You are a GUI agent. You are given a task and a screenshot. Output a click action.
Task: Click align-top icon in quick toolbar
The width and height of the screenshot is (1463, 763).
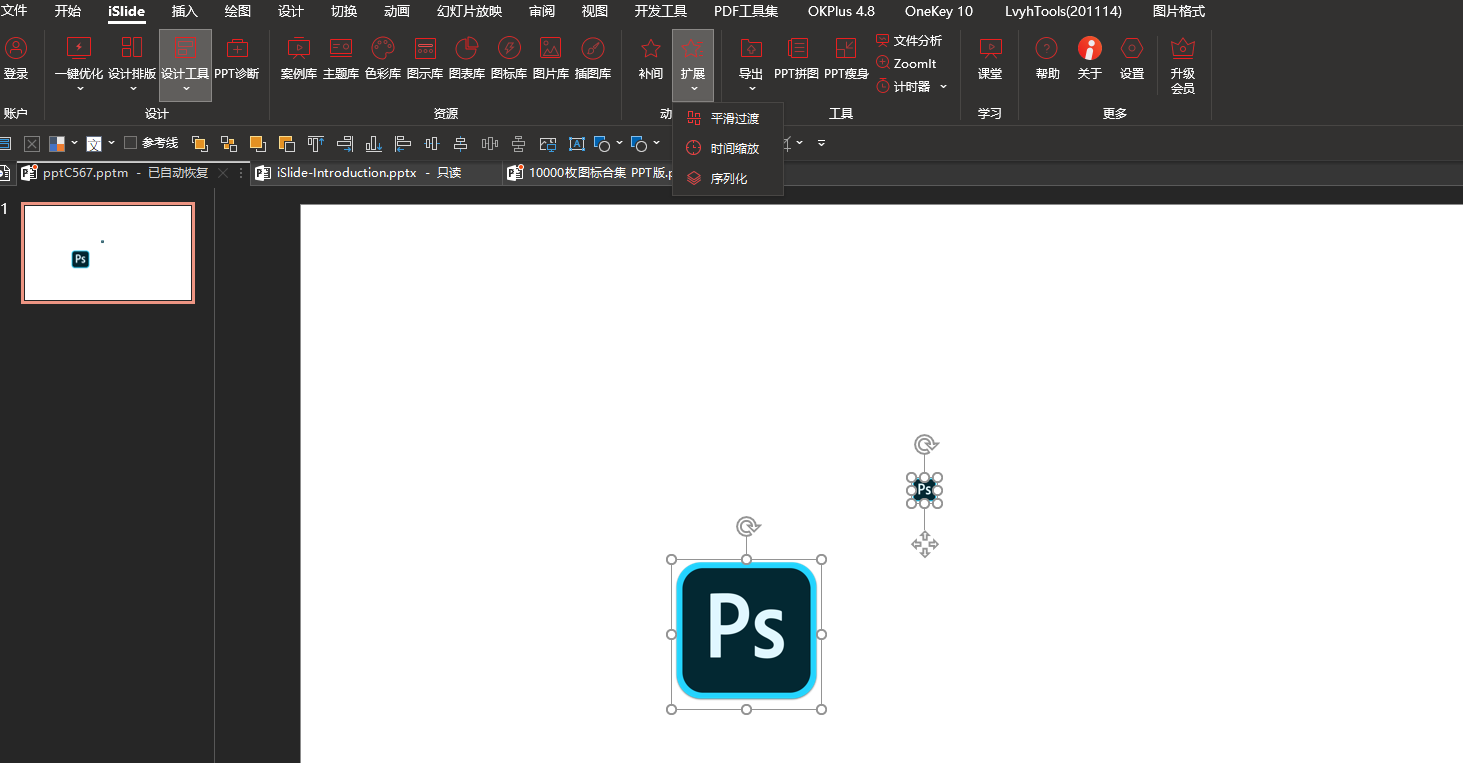315,143
